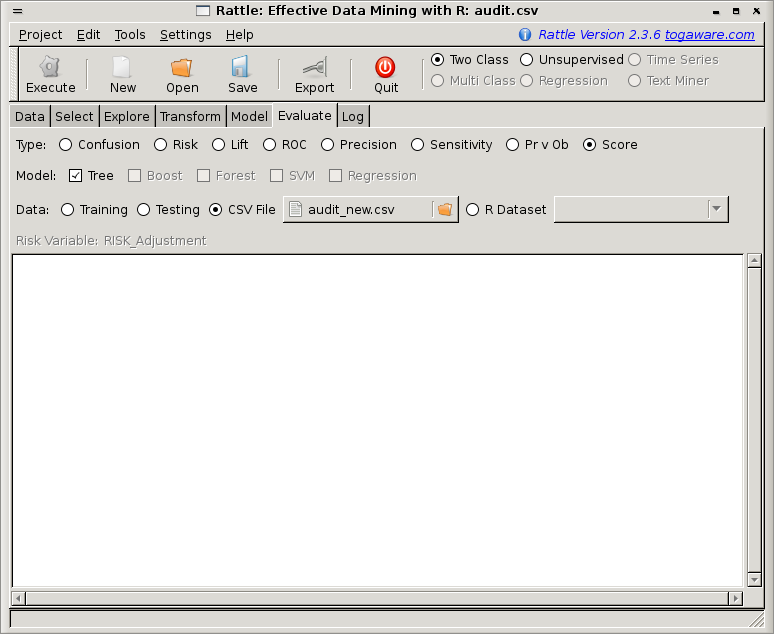Select the Confusion evaluation type
The height and width of the screenshot is (634, 774).
point(66,145)
